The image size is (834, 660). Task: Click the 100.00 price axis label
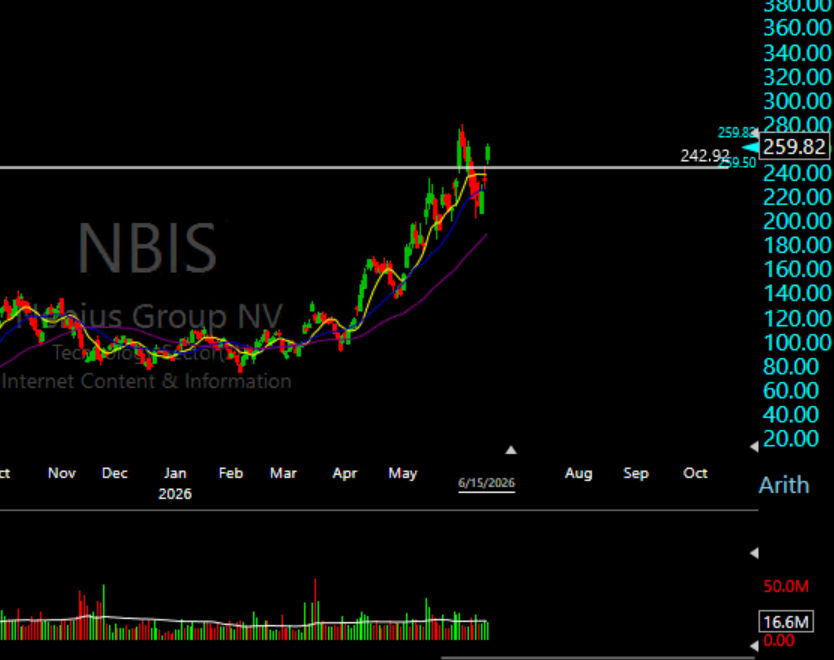click(x=797, y=342)
